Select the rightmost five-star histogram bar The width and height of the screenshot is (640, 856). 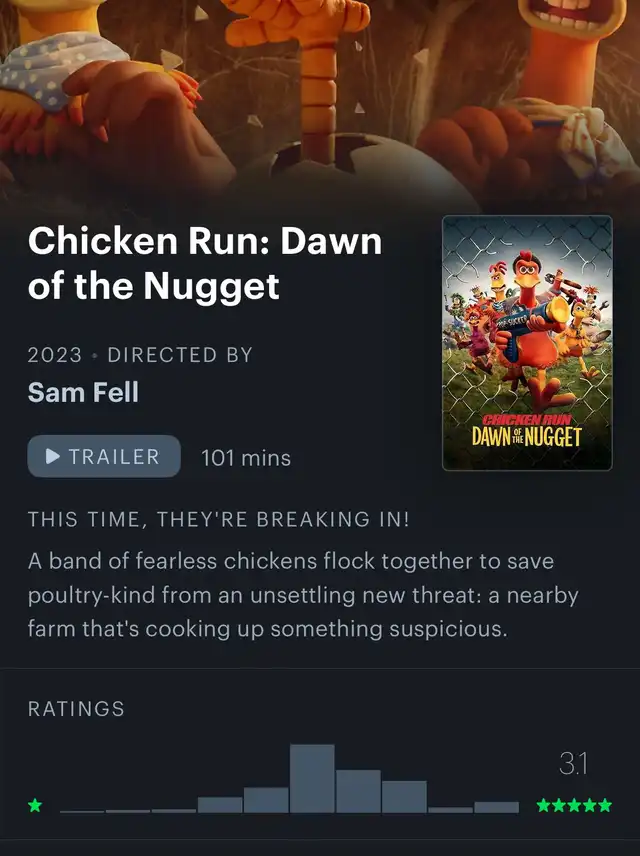[496, 807]
